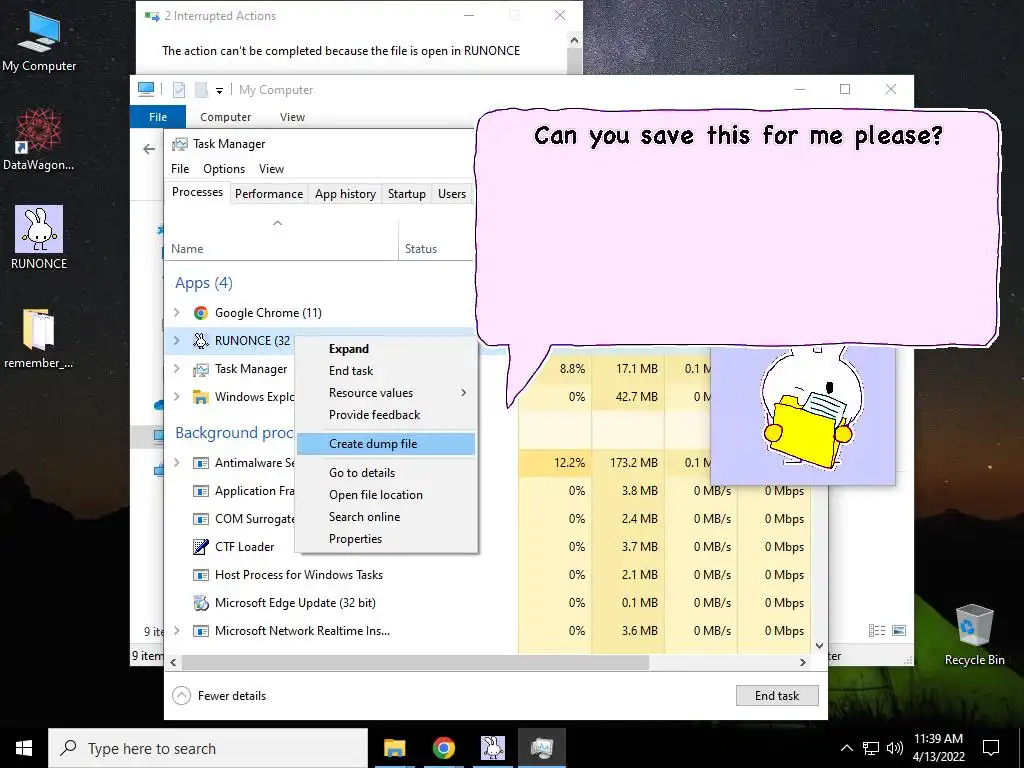Click the process list scroll down arrow
The image size is (1024, 768).
[x=820, y=646]
